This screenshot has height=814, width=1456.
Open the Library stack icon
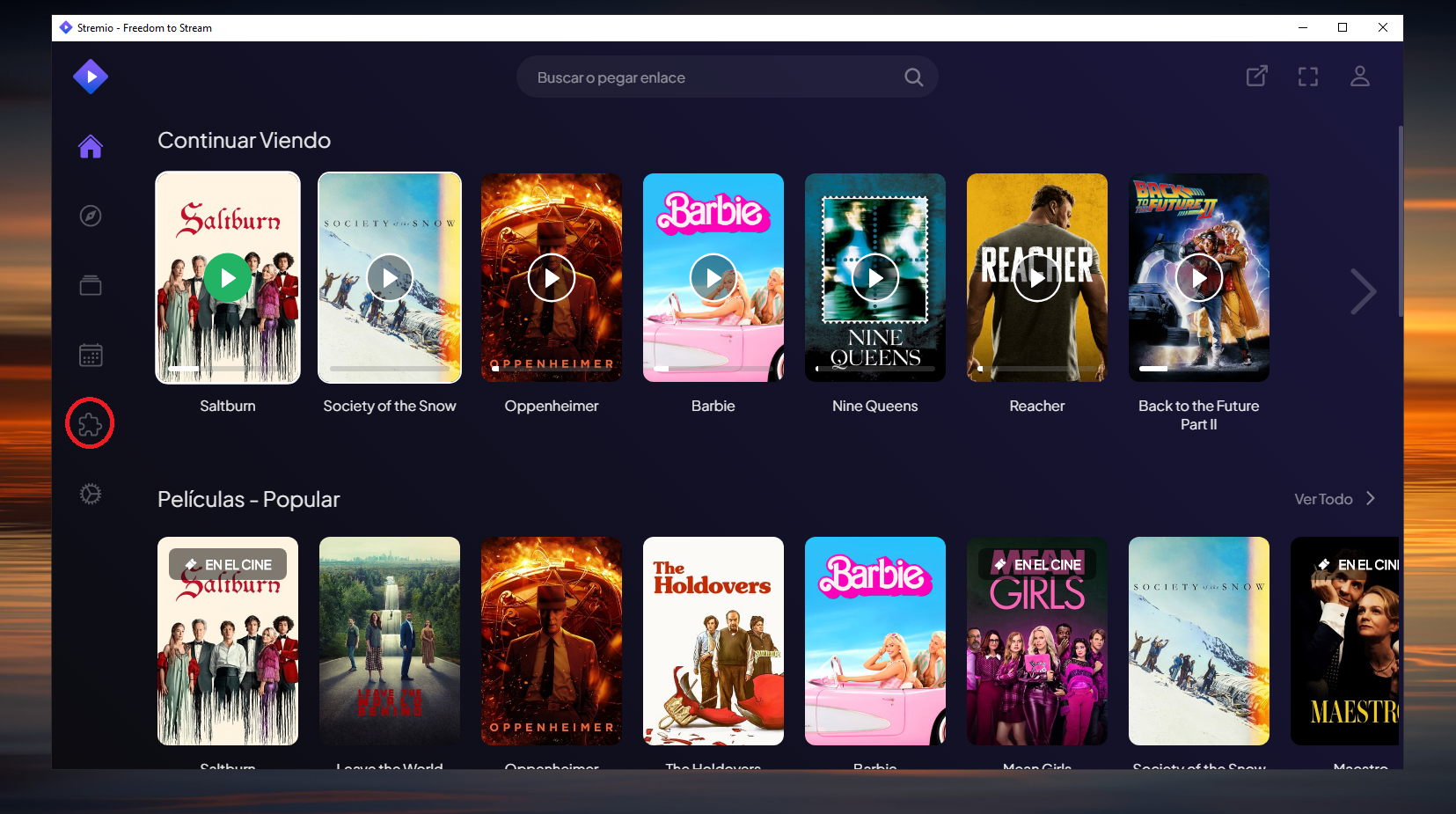click(91, 285)
